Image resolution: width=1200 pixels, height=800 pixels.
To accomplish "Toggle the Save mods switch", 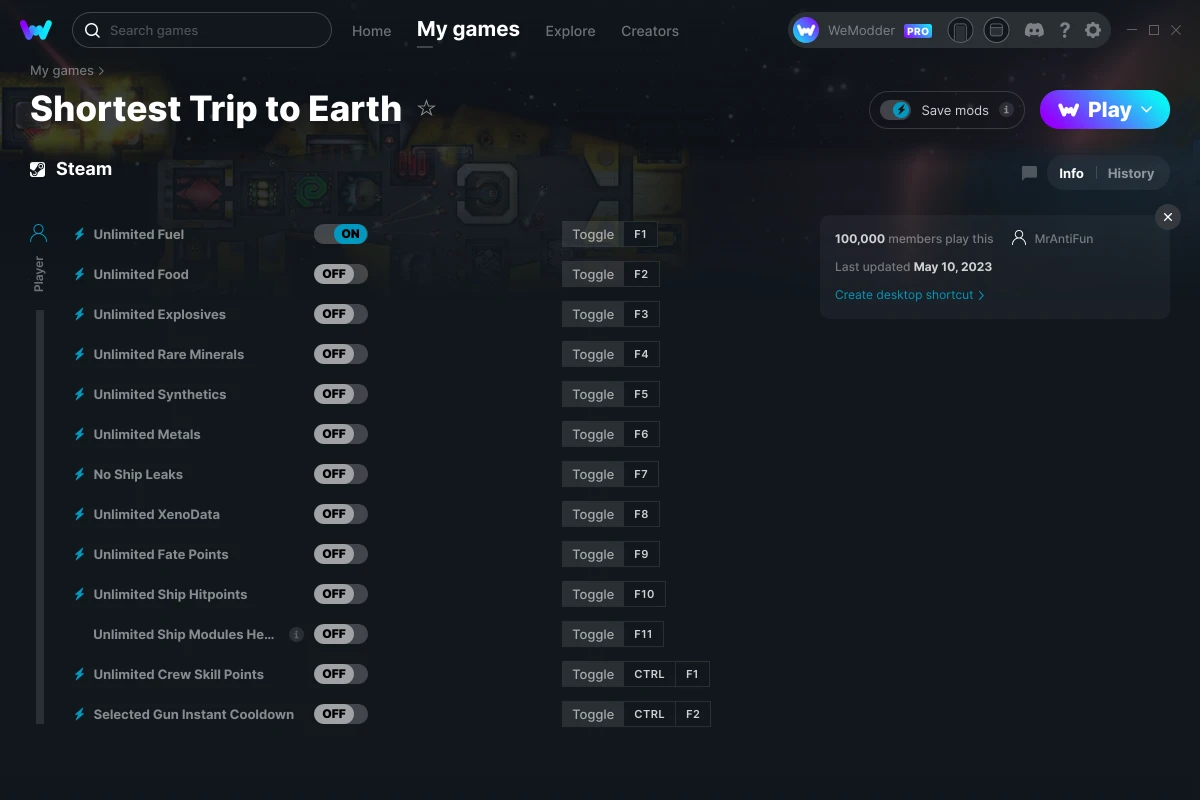I will click(896, 110).
